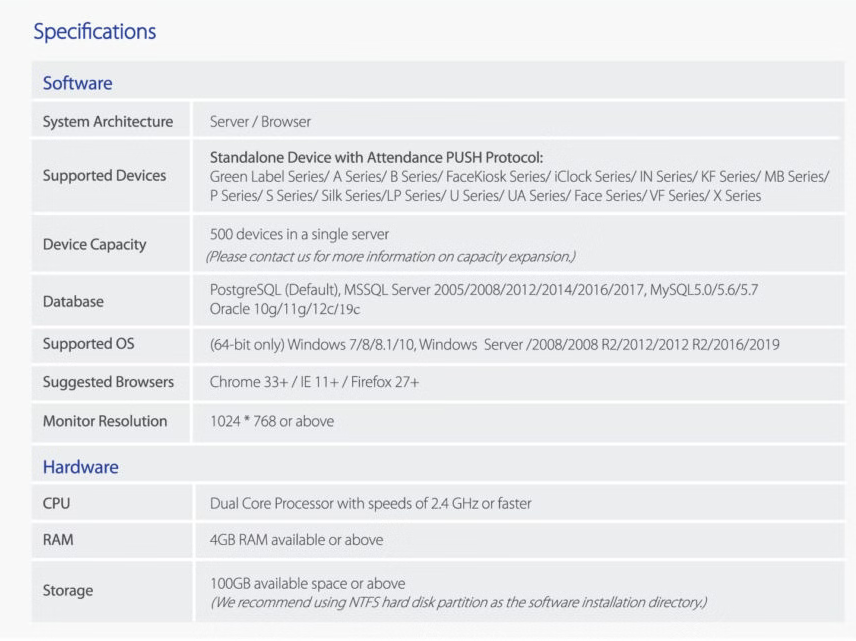This screenshot has width=856, height=641.
Task: Click the Supported OS row label
Action: coord(88,344)
